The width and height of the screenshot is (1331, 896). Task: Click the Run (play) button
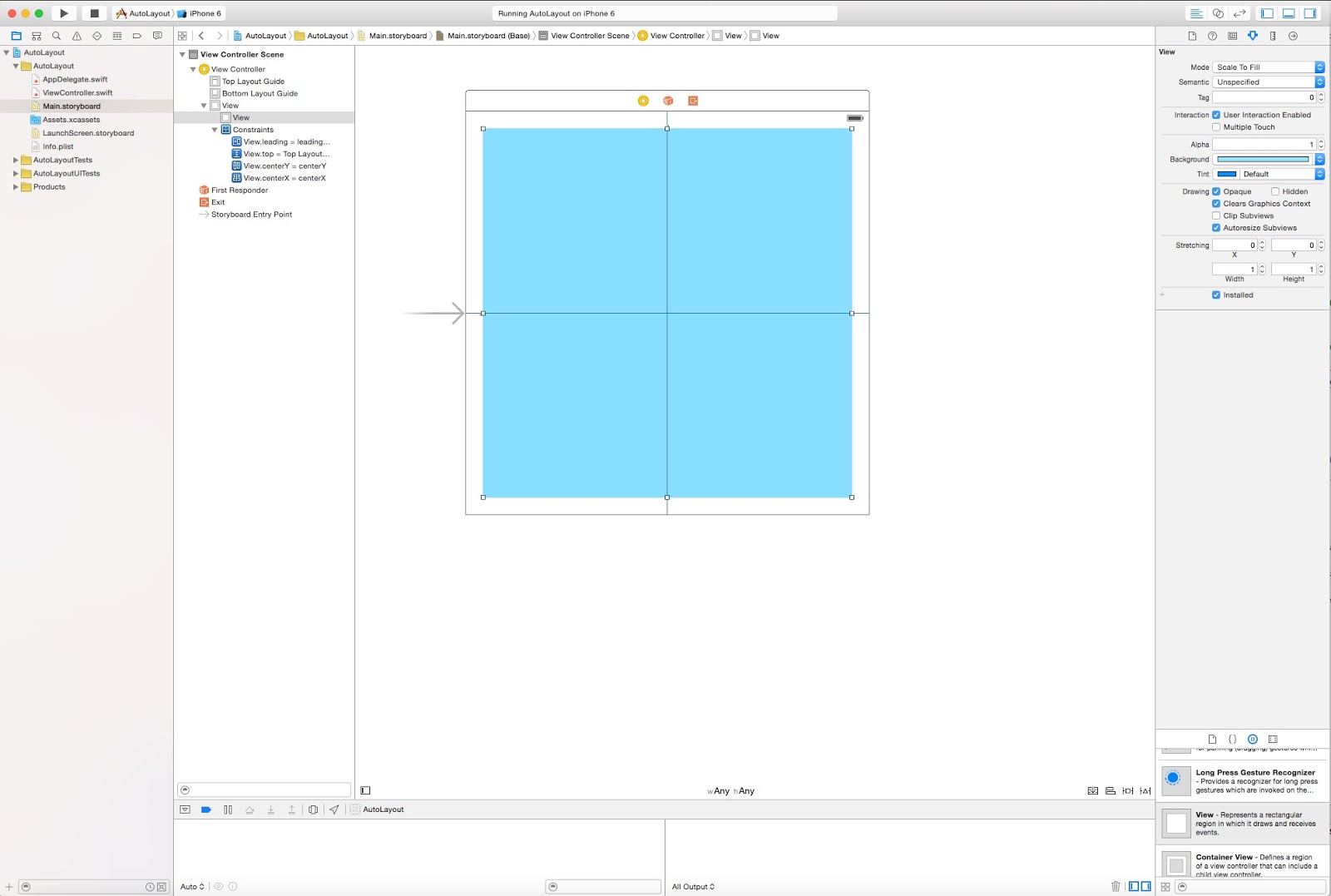coord(64,13)
